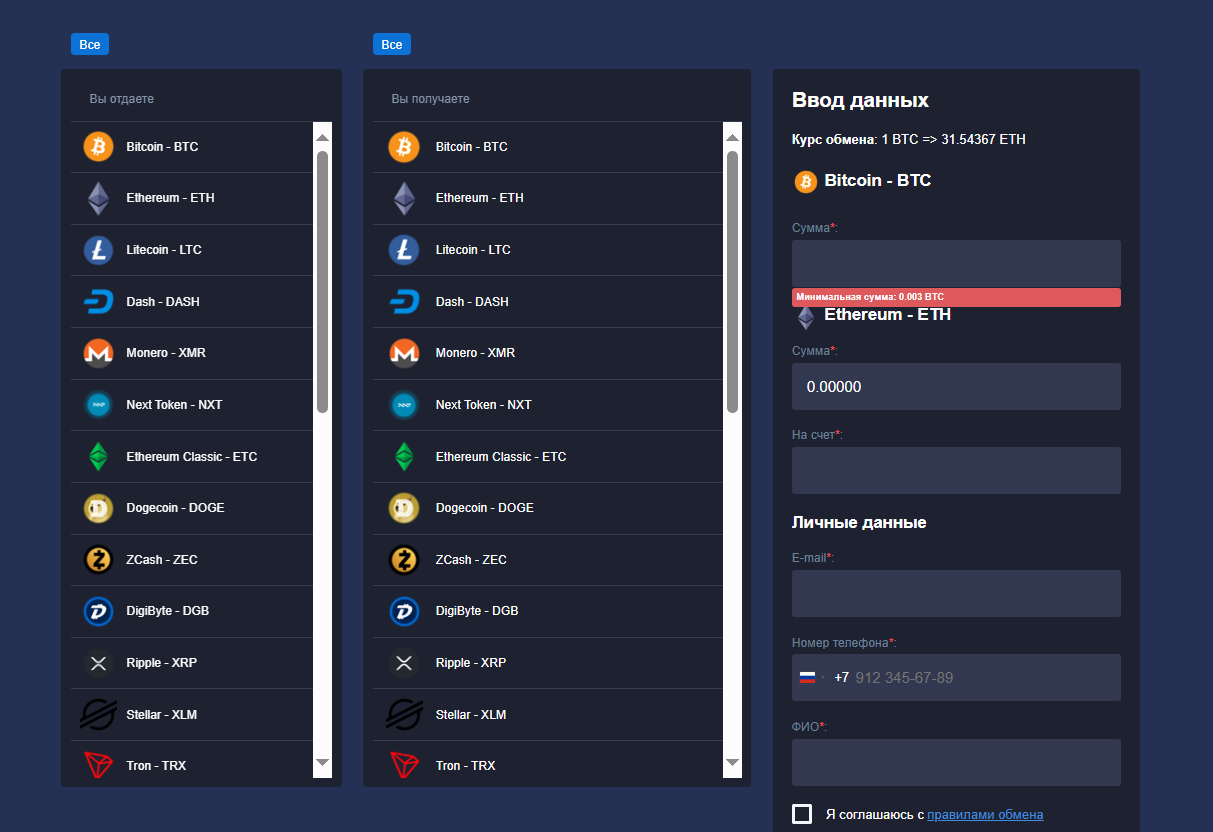Click Ethereum Classic icon in 'Вы отдаете' list
The image size is (1213, 832).
click(98, 456)
